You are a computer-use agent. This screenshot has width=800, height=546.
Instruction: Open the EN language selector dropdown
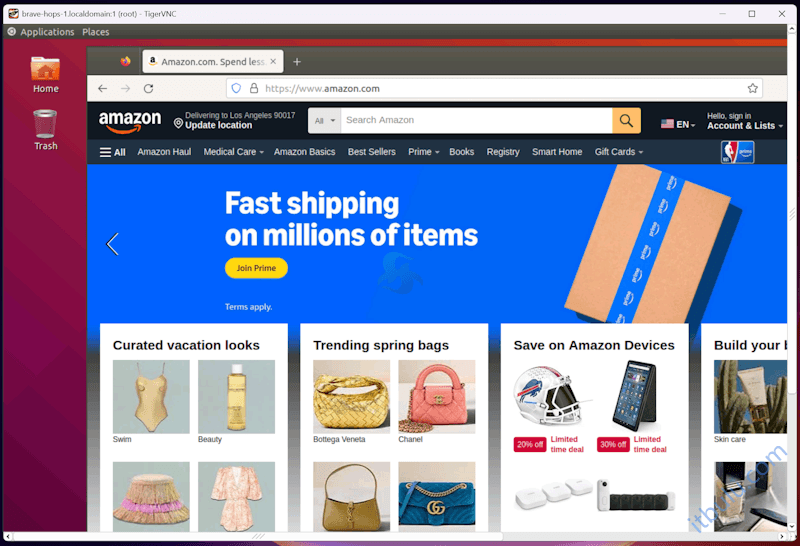click(x=678, y=124)
